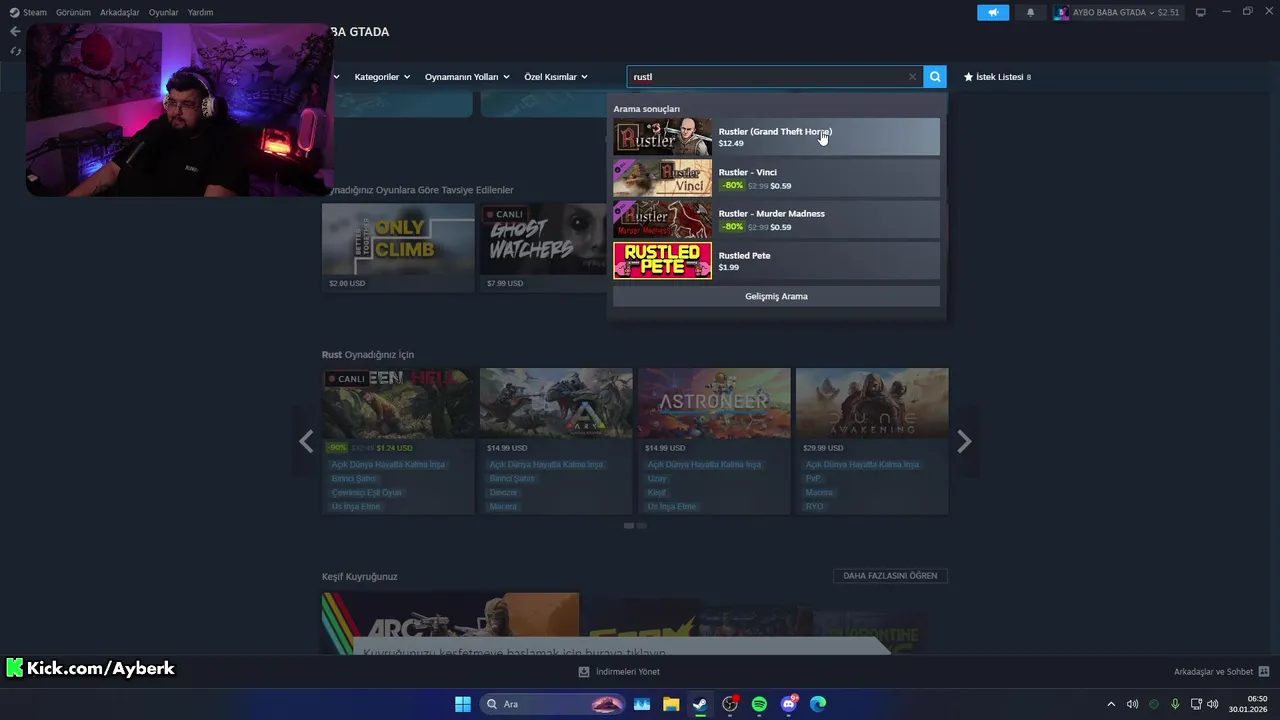Select Rustler (Grand Theft Horse) search result

(776, 137)
